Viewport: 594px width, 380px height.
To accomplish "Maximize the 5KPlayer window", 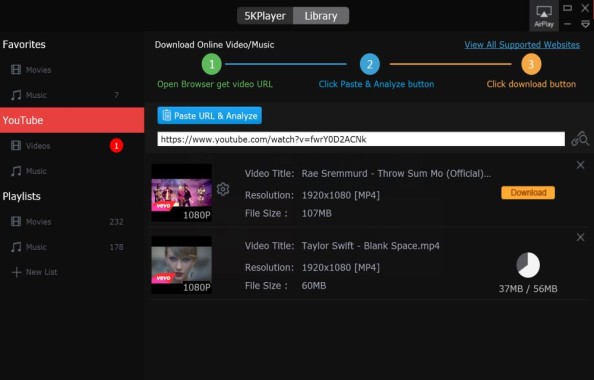I will tap(567, 8).
